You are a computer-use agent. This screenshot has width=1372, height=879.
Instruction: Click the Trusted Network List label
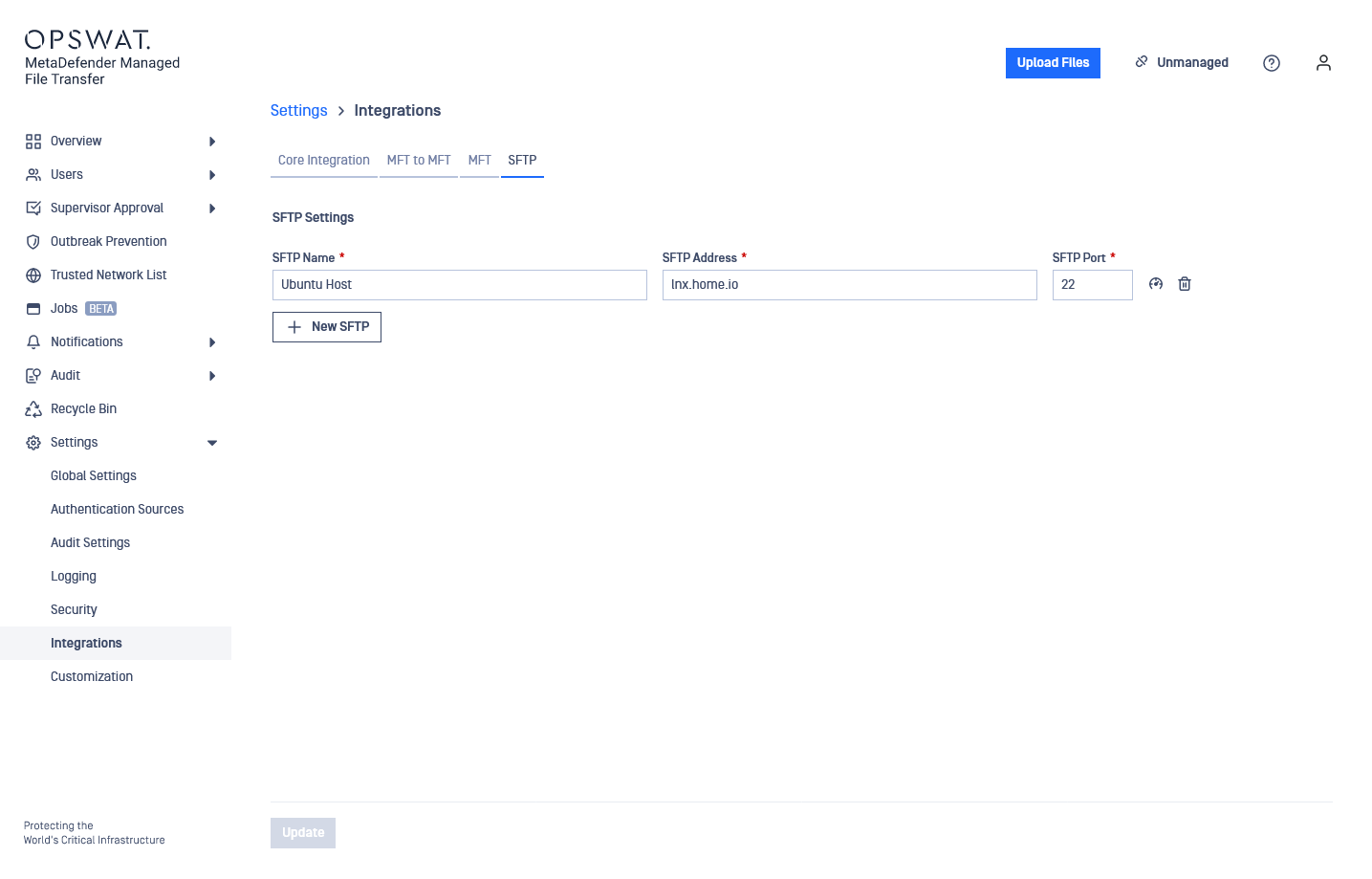109,275
